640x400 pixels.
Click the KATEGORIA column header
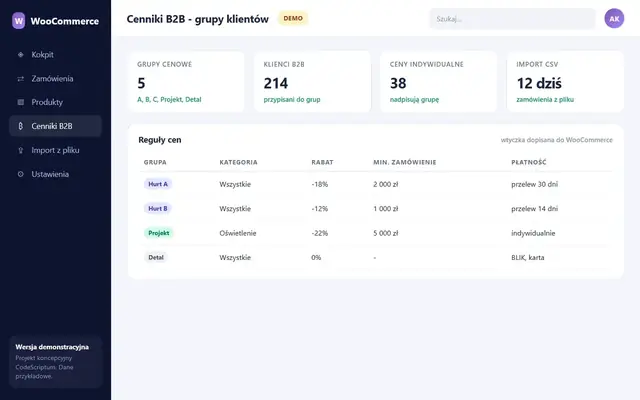(x=238, y=162)
